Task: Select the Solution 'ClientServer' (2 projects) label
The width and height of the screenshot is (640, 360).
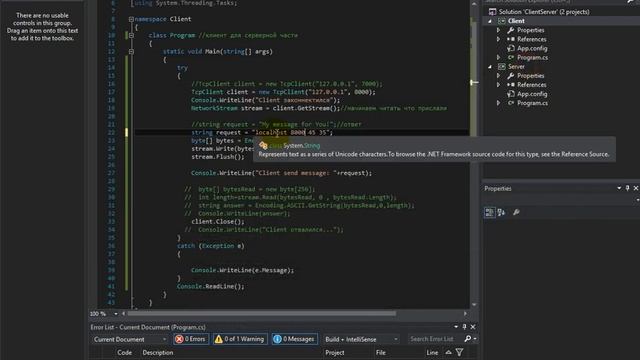Action: [x=544, y=12]
